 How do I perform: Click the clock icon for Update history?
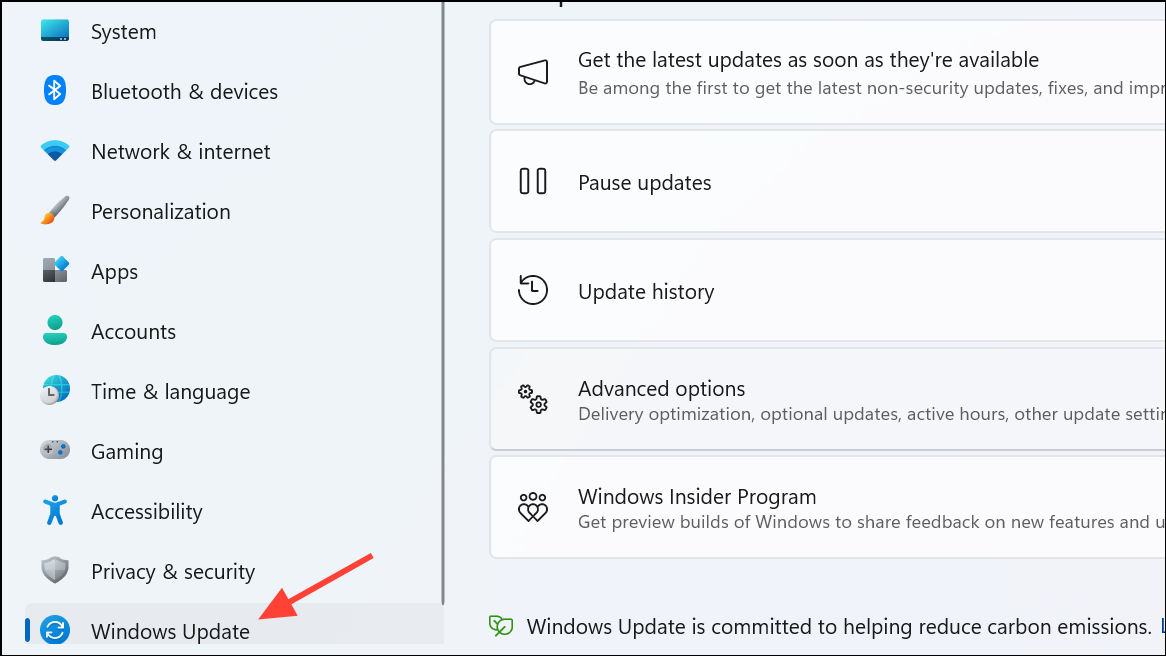click(x=533, y=290)
